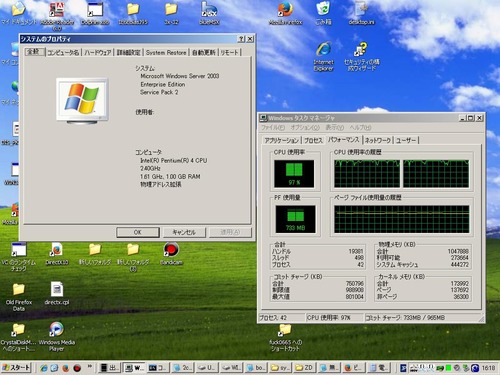Image resolution: width=500 pixels, height=375 pixels.
Task: Click the help question mark in dialog title
Action: (241, 39)
